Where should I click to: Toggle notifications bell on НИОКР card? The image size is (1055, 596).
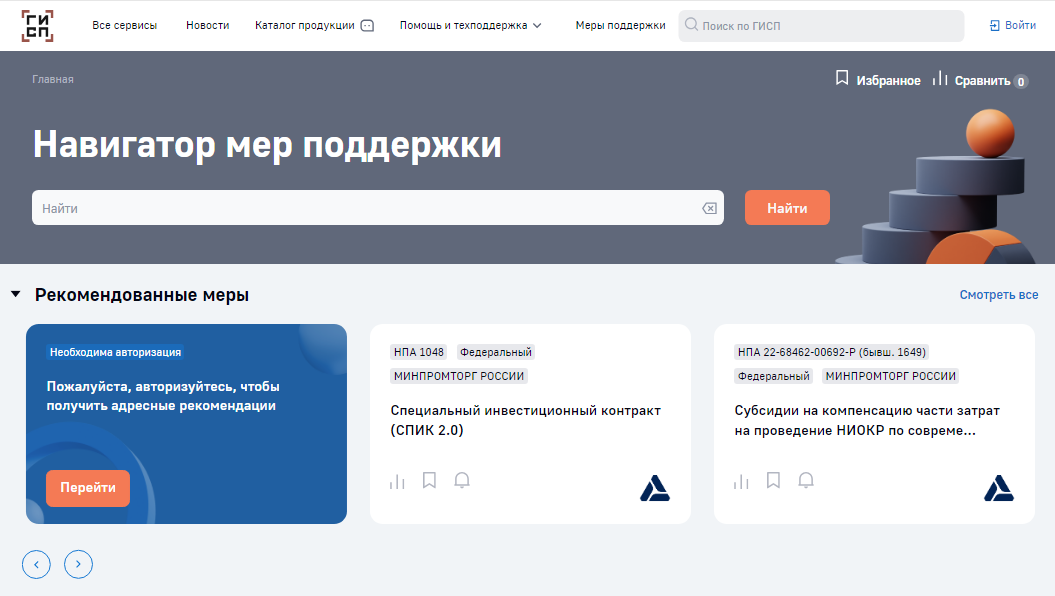coord(806,480)
